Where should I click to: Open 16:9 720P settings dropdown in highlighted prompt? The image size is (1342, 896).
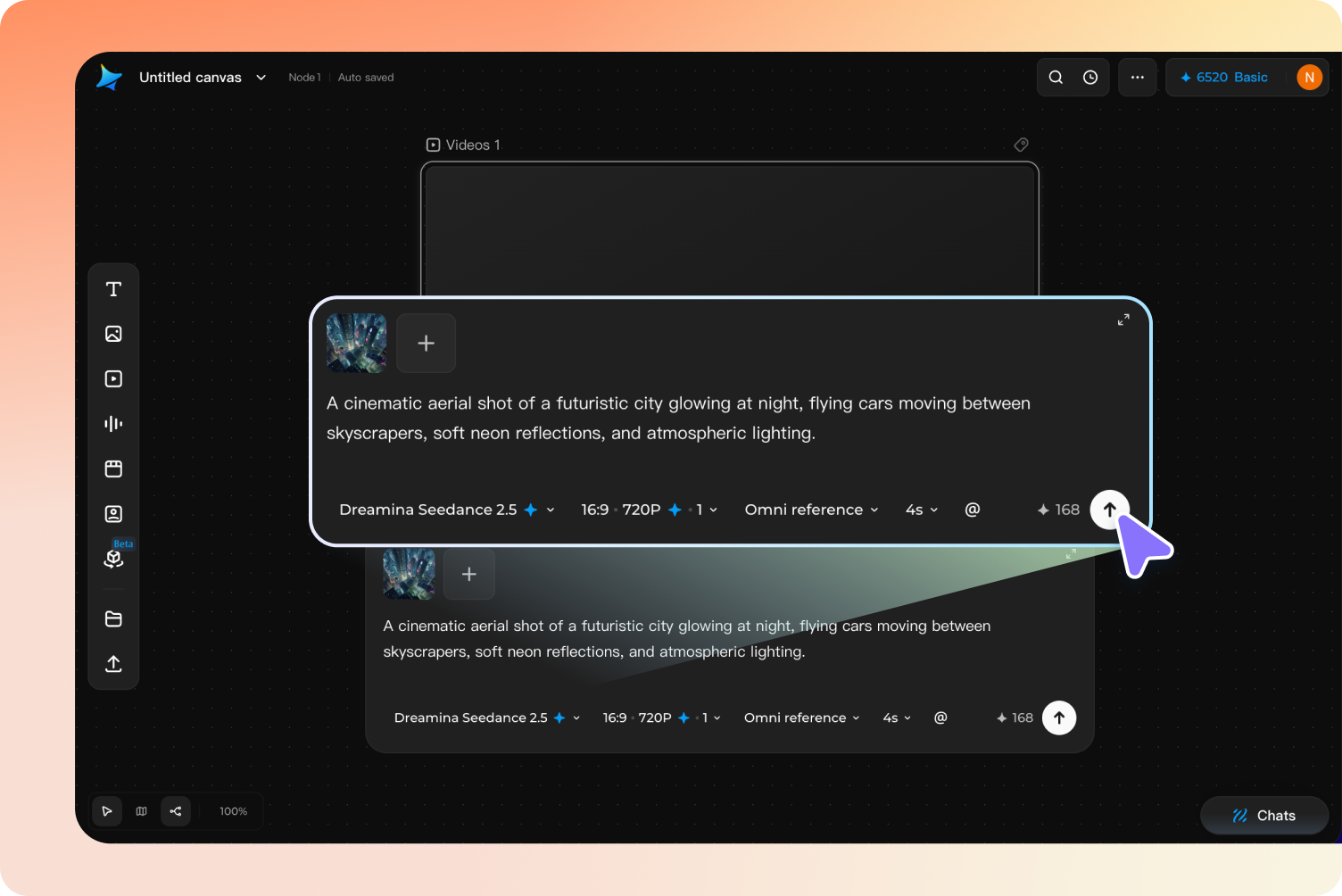click(x=650, y=510)
